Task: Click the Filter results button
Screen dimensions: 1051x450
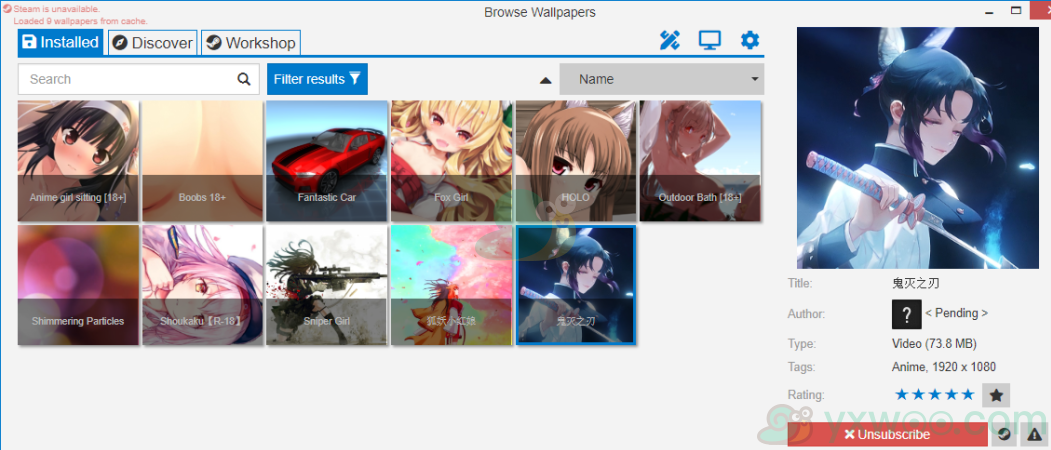Action: coord(317,79)
